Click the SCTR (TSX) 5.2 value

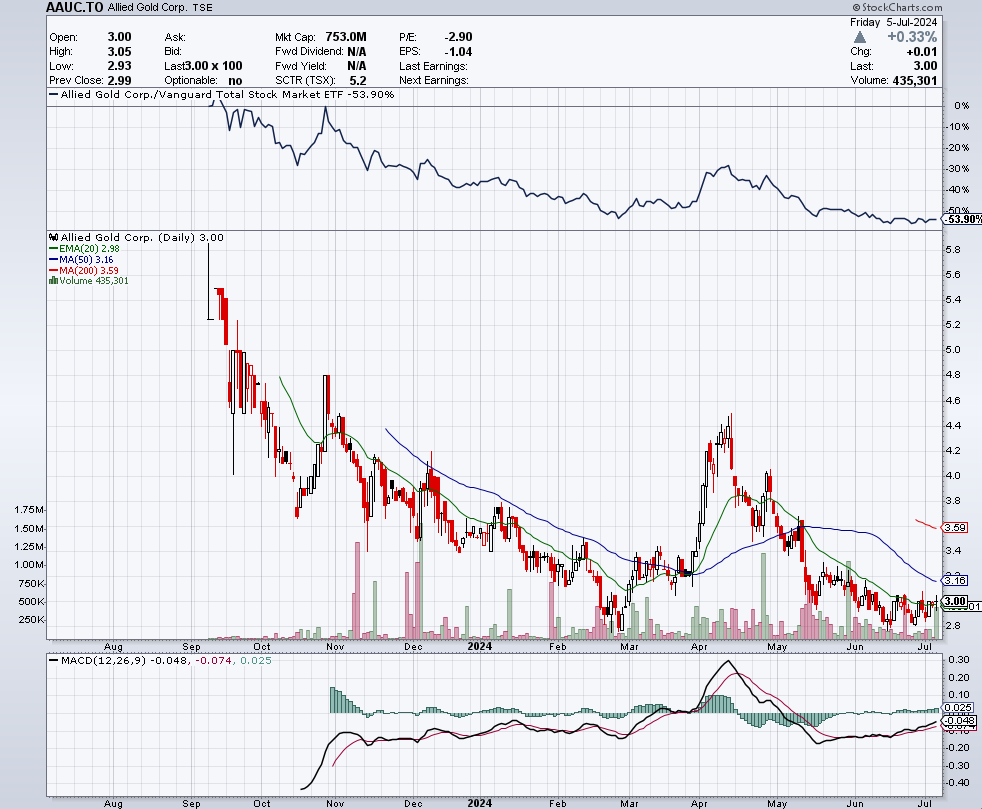[358, 80]
